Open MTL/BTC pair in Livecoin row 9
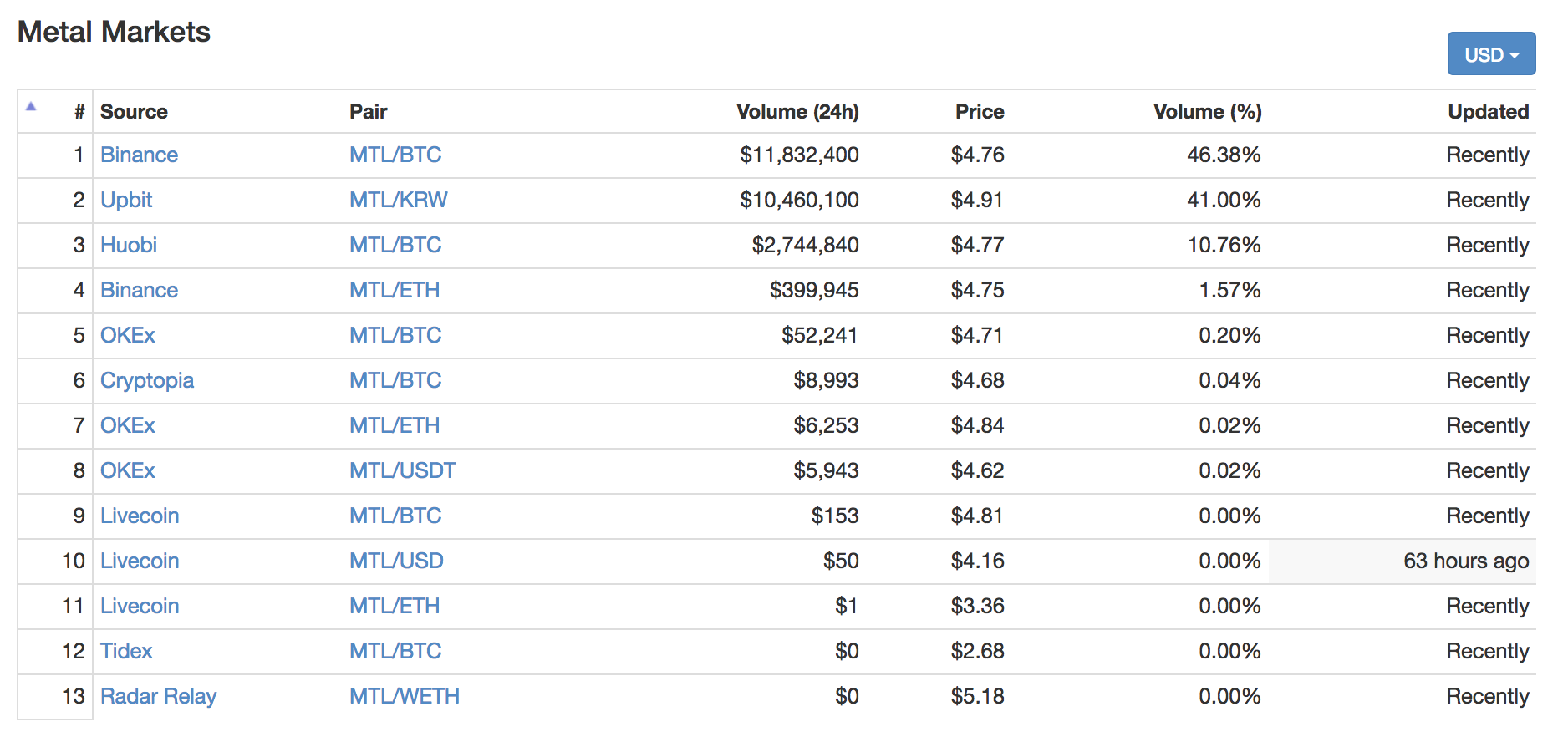1568x752 pixels. pos(395,516)
